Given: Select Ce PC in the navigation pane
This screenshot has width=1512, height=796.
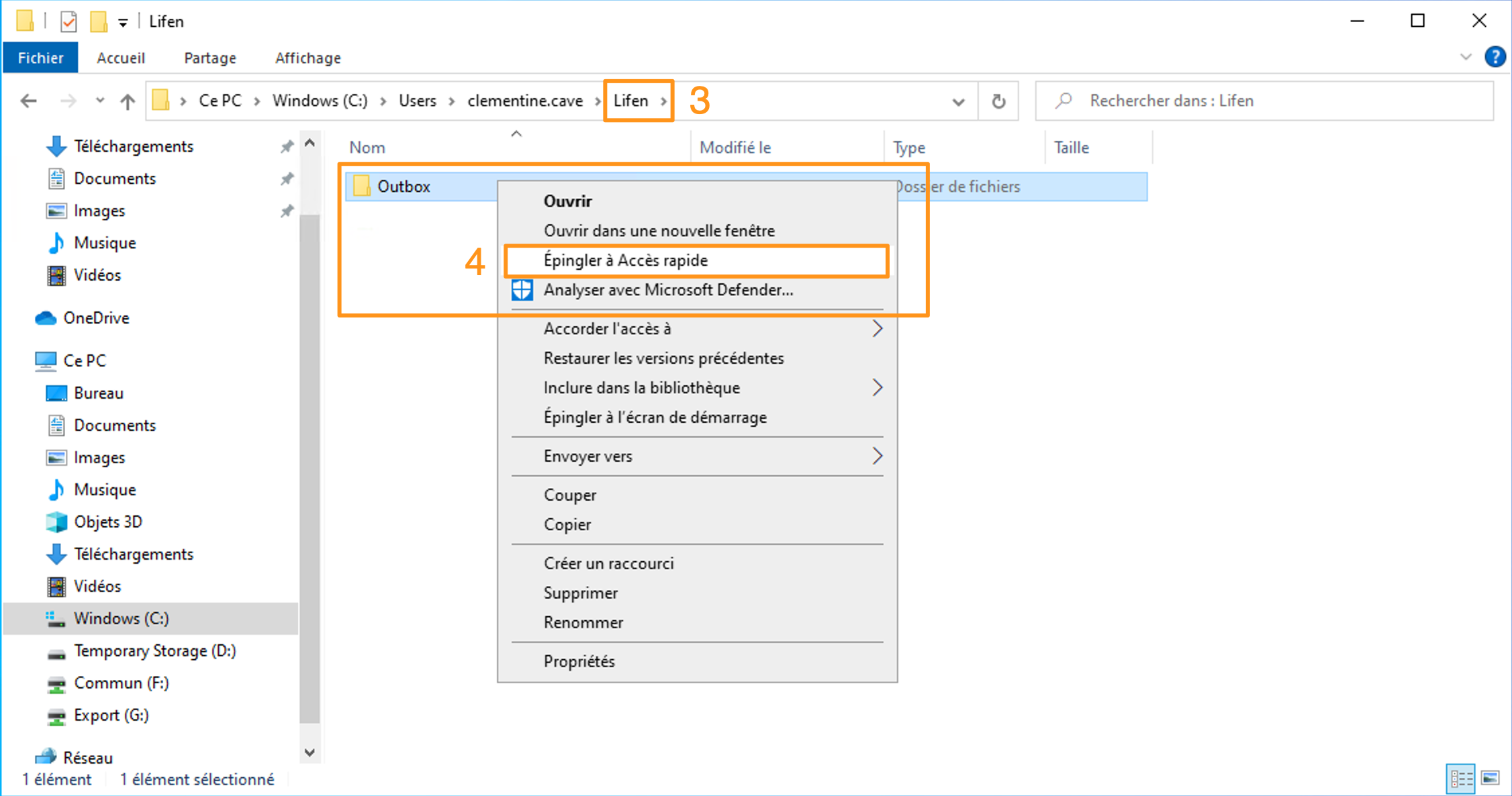Looking at the screenshot, I should (84, 361).
